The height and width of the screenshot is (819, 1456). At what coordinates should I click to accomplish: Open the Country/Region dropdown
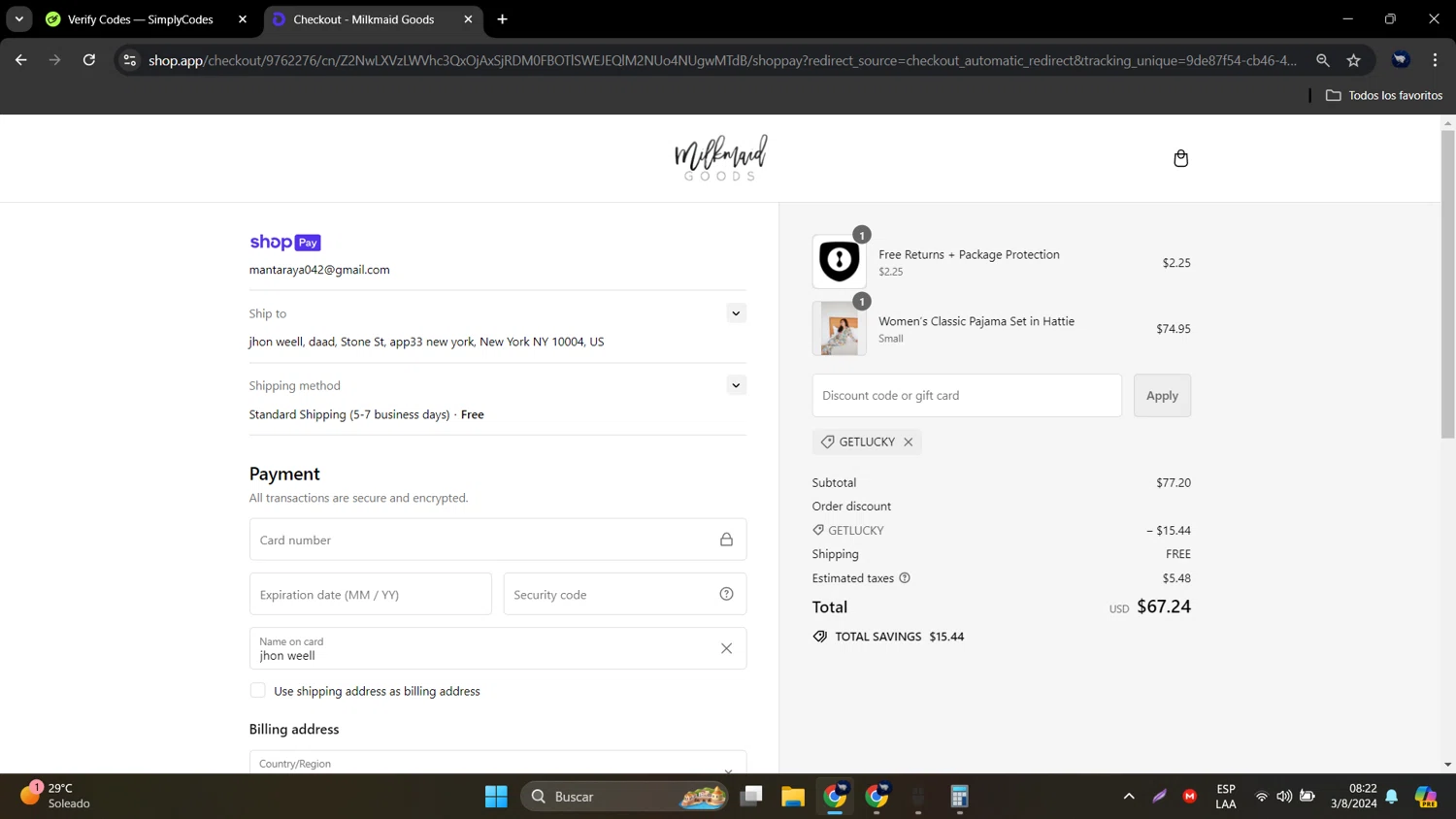pos(498,763)
